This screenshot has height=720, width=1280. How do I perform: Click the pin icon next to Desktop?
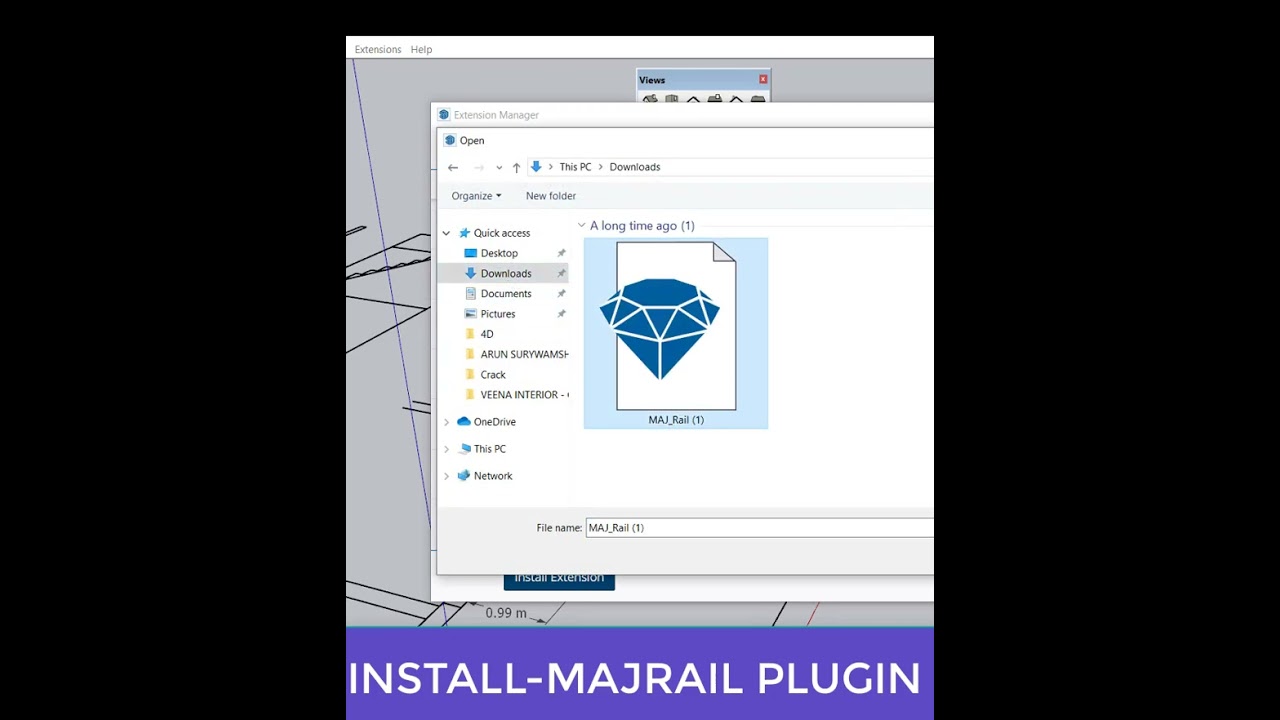point(561,253)
